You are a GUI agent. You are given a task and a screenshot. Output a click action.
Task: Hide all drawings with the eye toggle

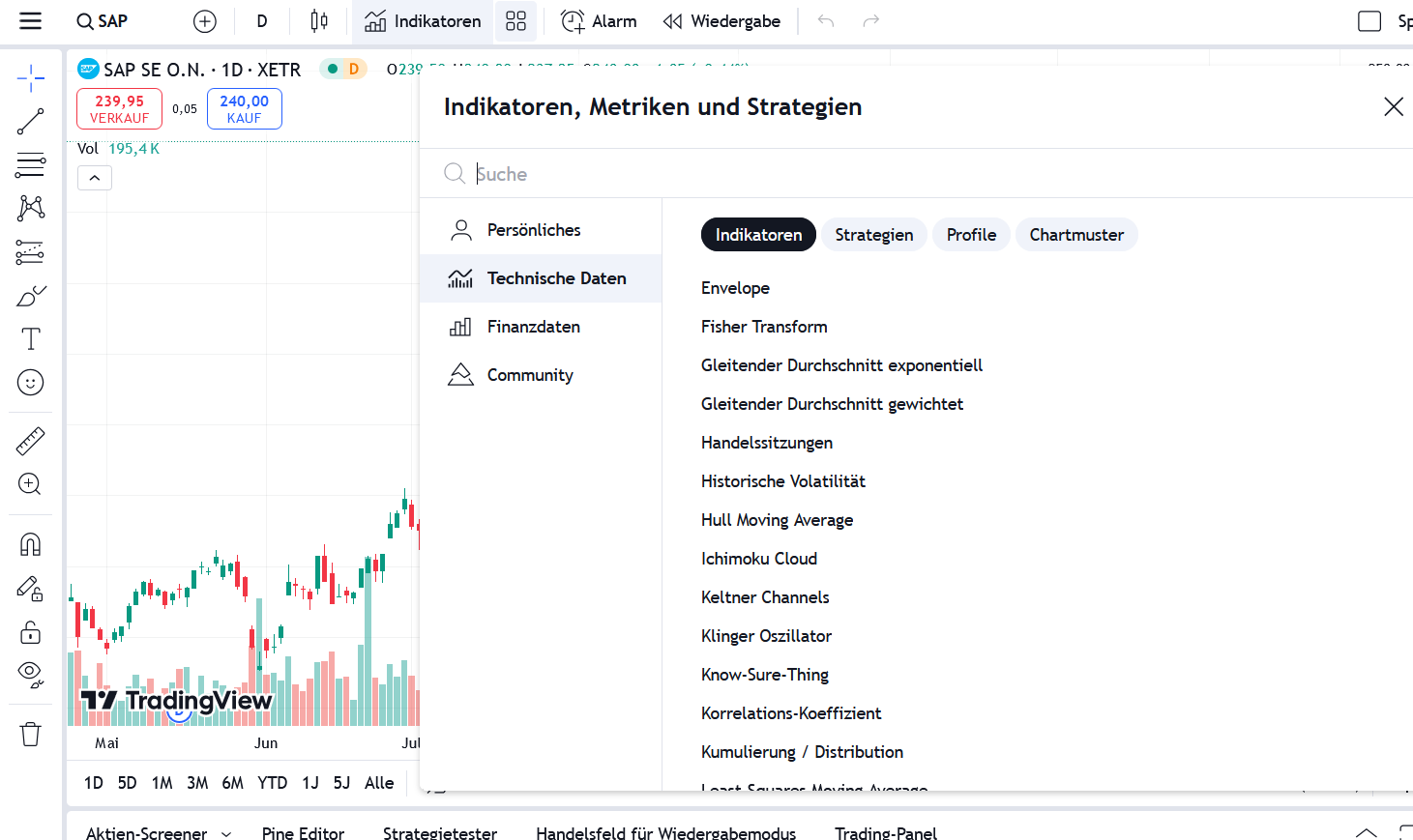coord(30,674)
